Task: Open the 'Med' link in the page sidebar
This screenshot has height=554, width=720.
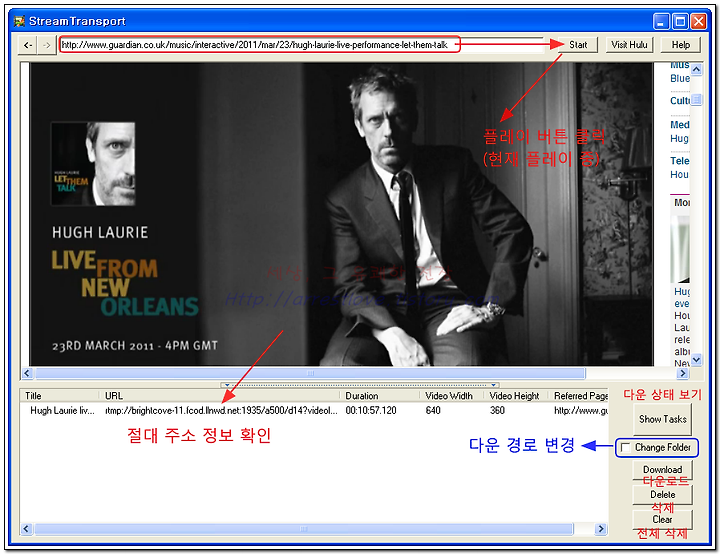Action: click(x=680, y=124)
